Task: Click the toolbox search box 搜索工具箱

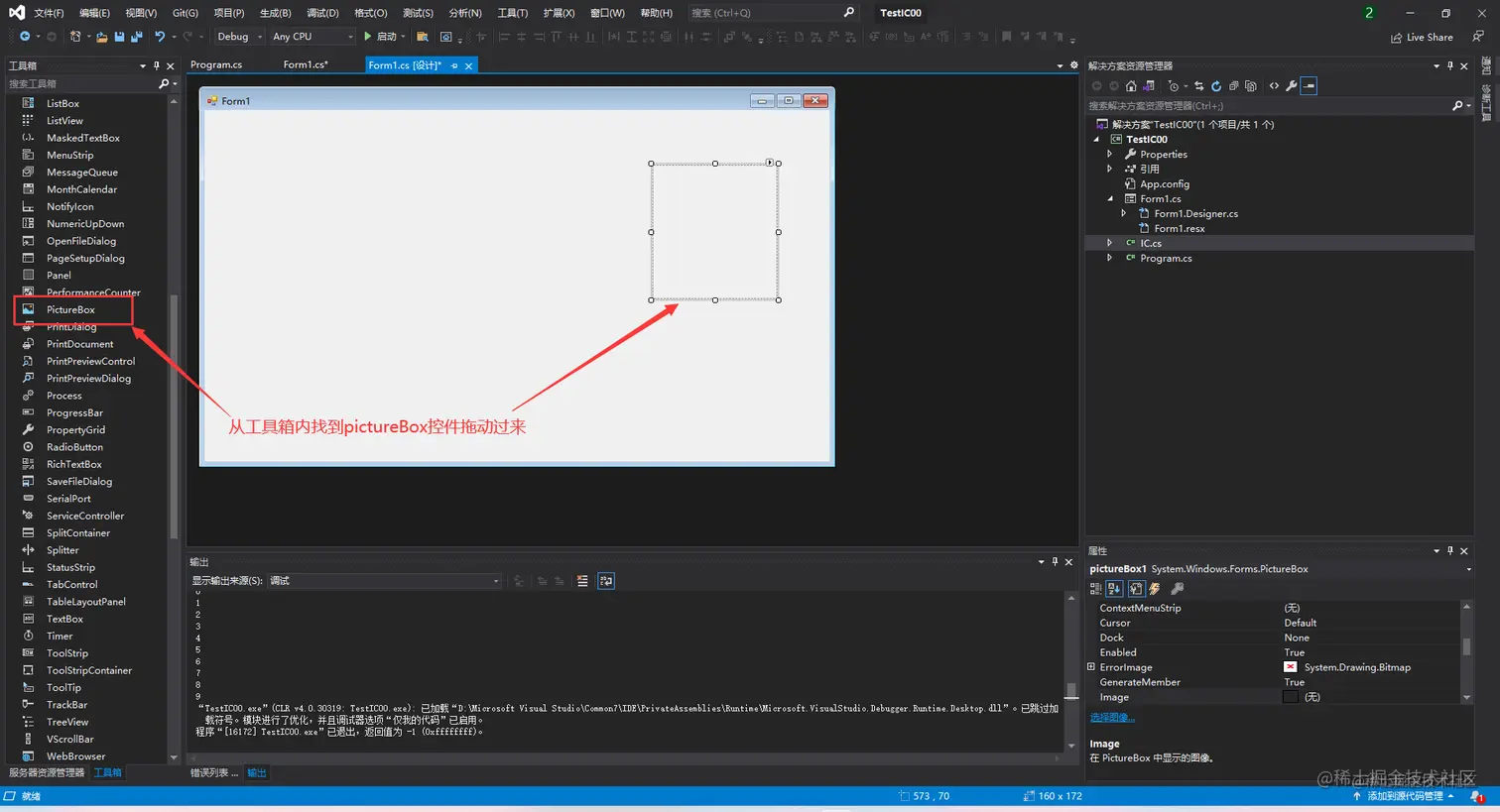Action: [x=82, y=84]
